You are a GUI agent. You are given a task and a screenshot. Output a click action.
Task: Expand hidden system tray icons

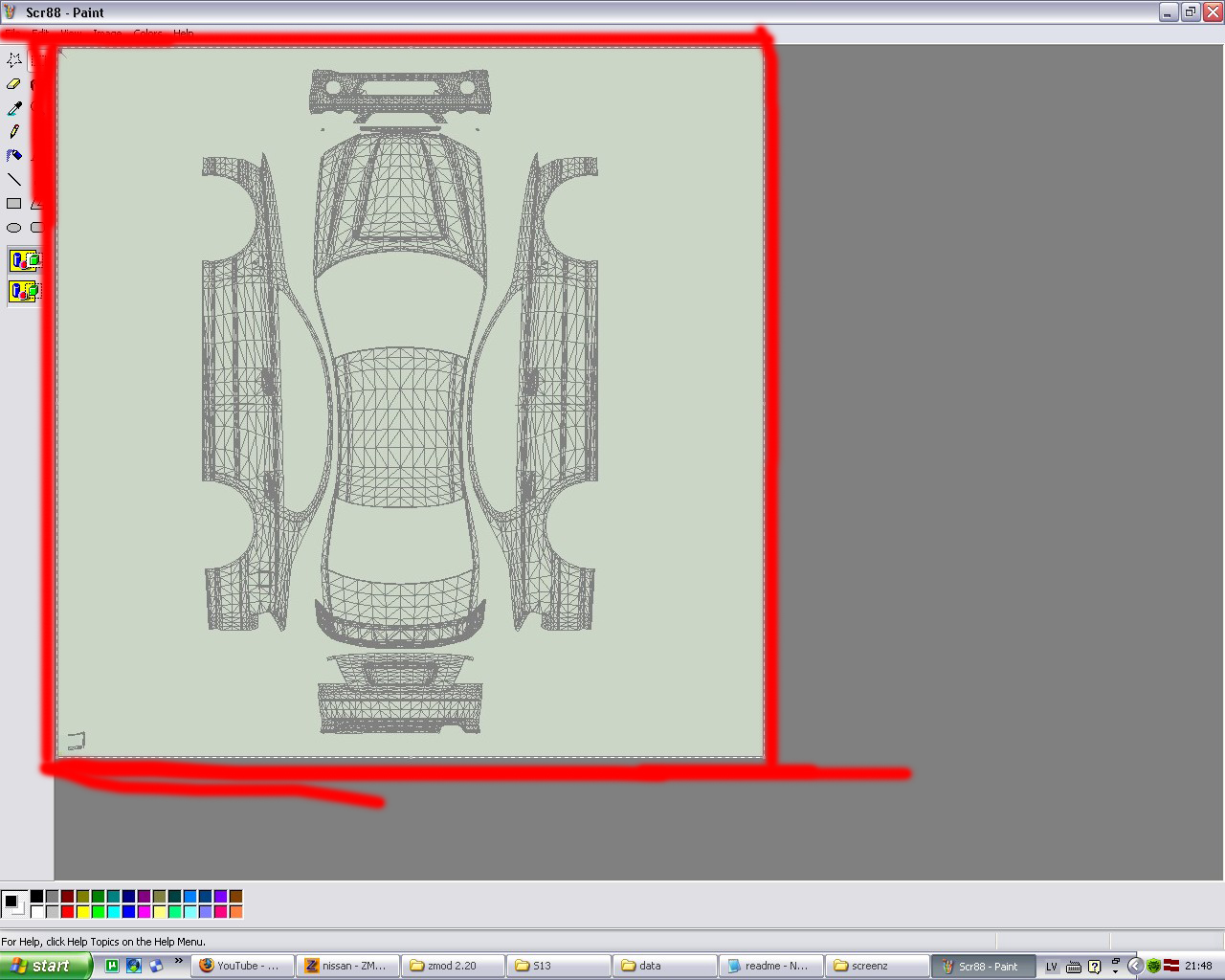1135,966
